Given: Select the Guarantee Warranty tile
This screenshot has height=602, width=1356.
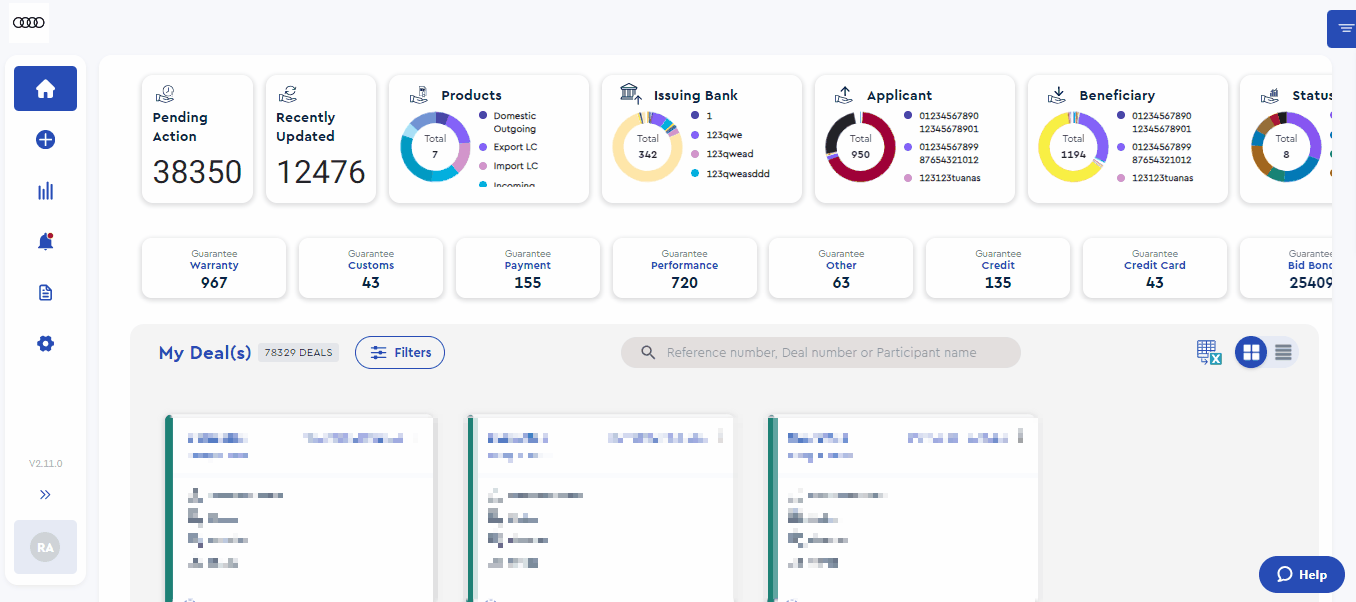Looking at the screenshot, I should pyautogui.click(x=214, y=268).
